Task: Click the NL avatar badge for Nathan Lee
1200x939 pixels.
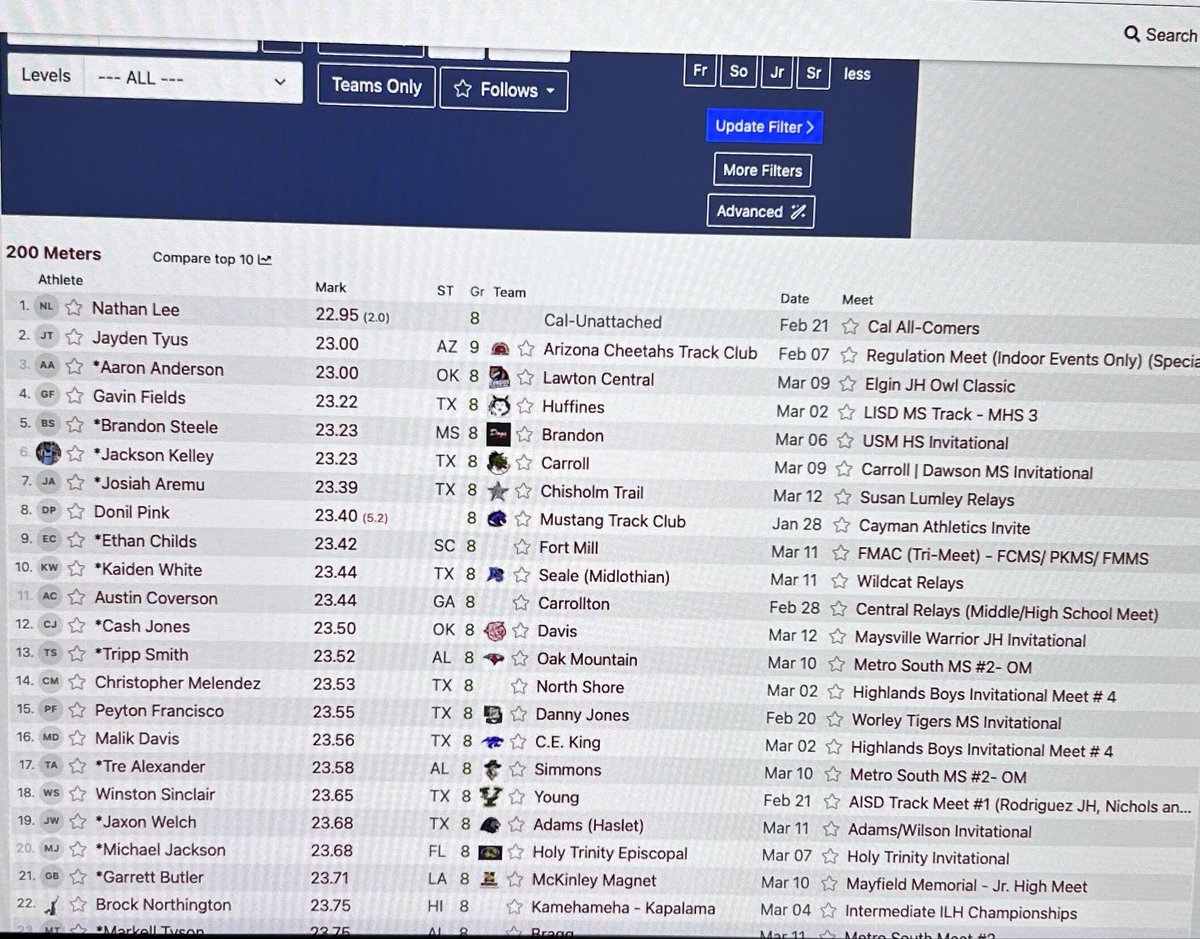Action: [x=48, y=309]
